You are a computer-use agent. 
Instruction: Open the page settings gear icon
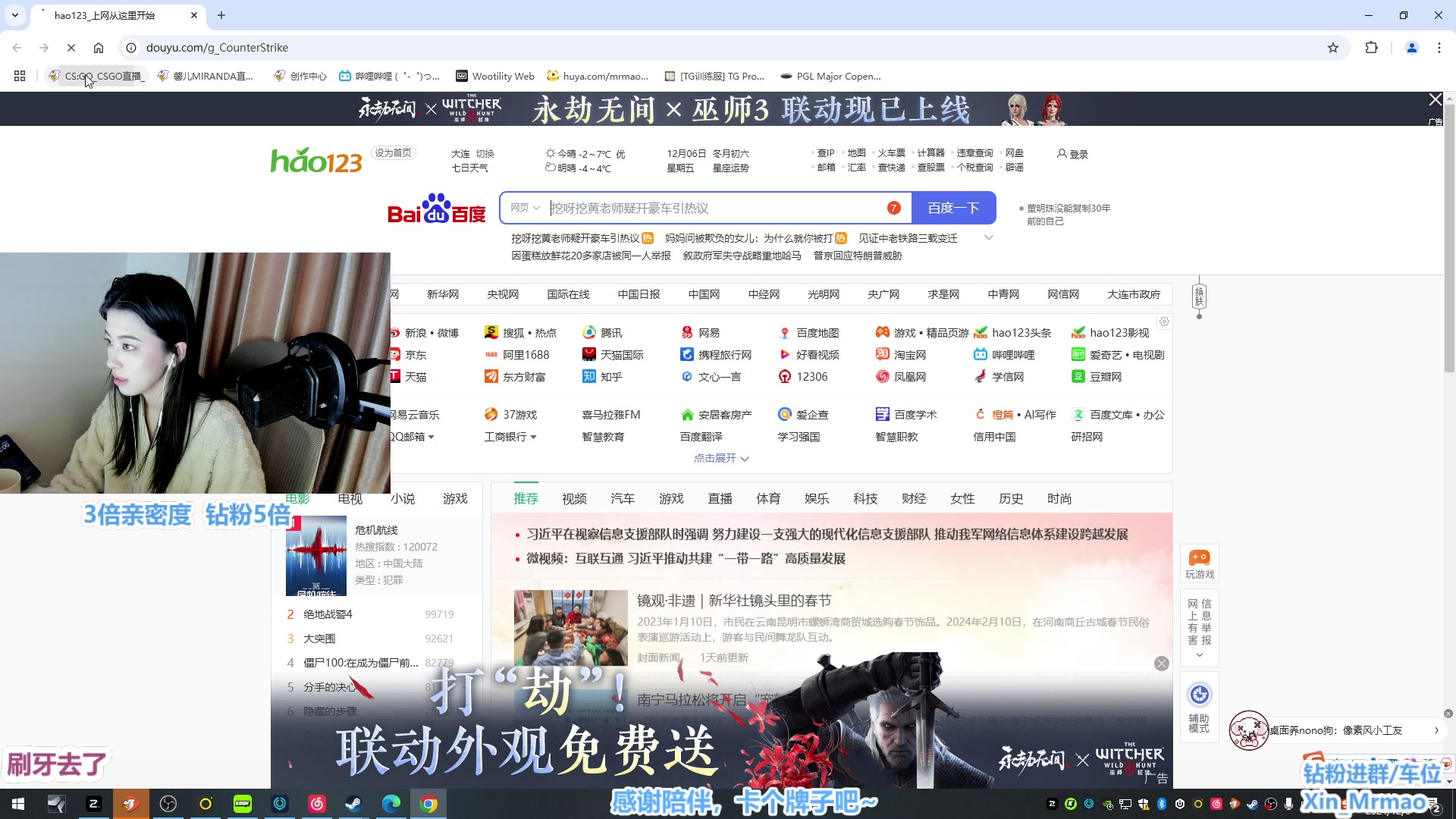[1164, 322]
